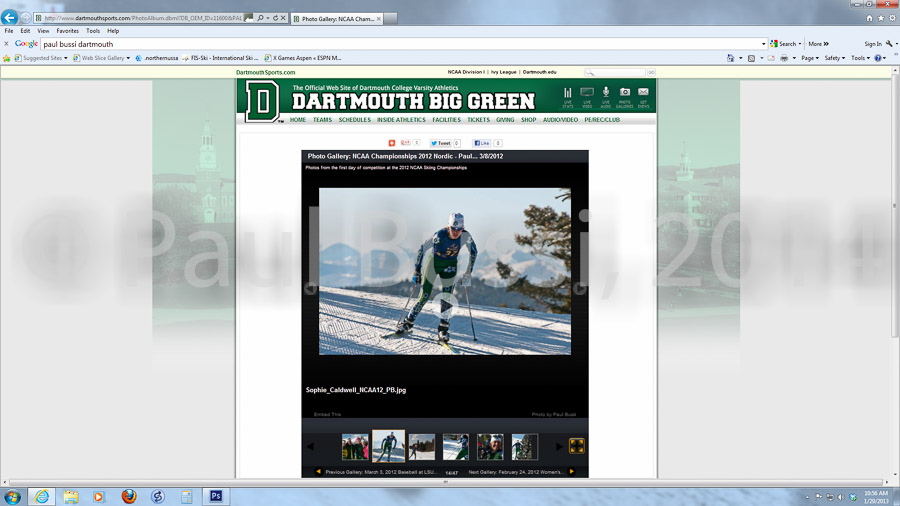This screenshot has width=900, height=506.
Task: Open the address bar search magnifier
Action: (x=261, y=18)
